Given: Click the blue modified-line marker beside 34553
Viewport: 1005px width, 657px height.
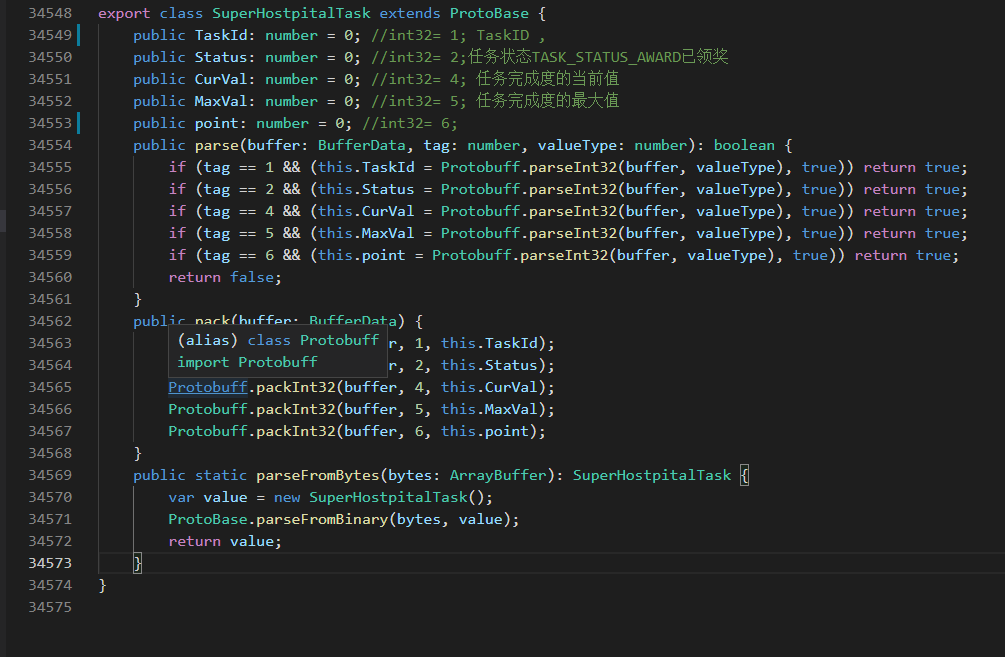Looking at the screenshot, I should click(79, 123).
